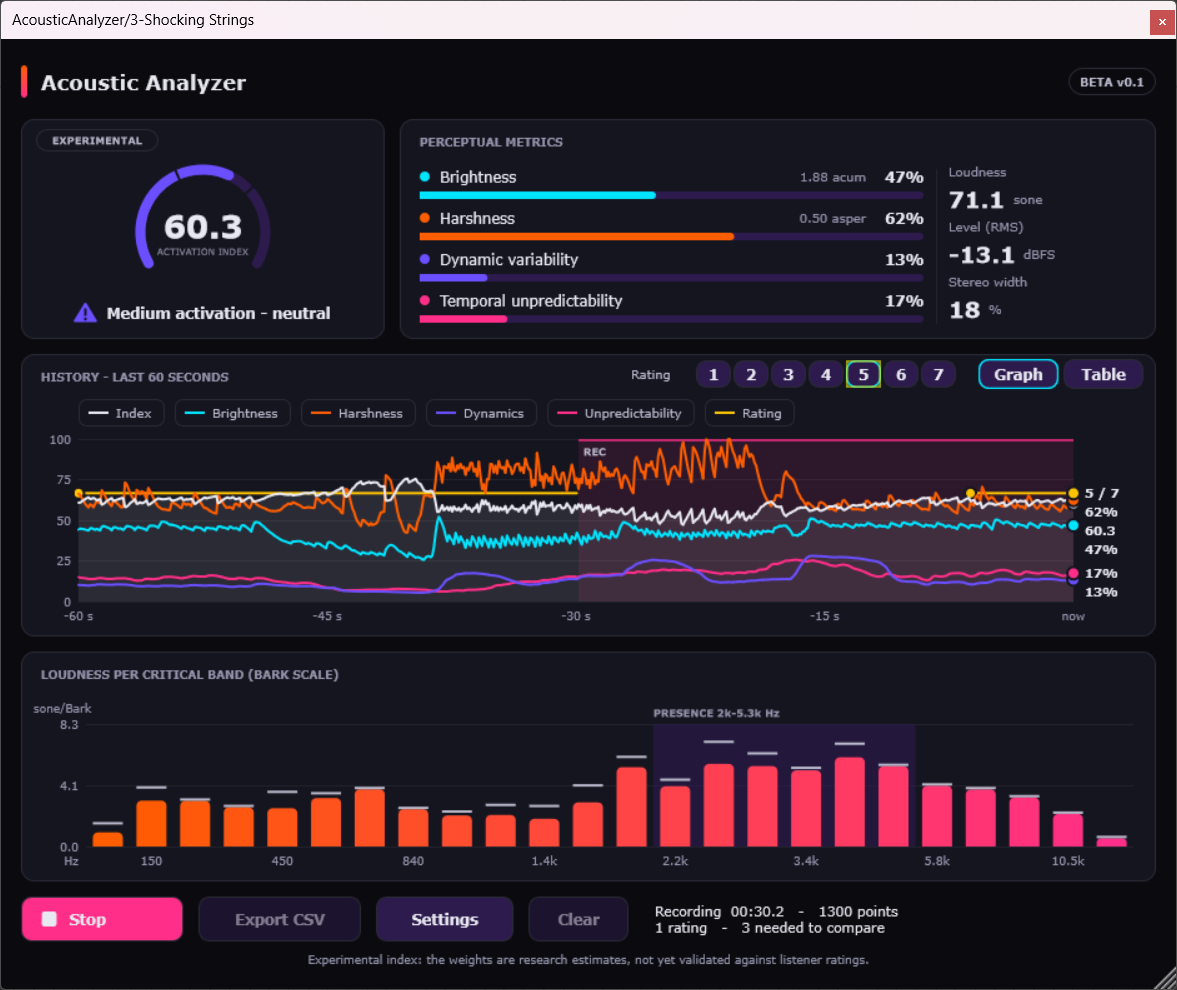Click the Clear button
The image size is (1177, 990).
(x=578, y=919)
